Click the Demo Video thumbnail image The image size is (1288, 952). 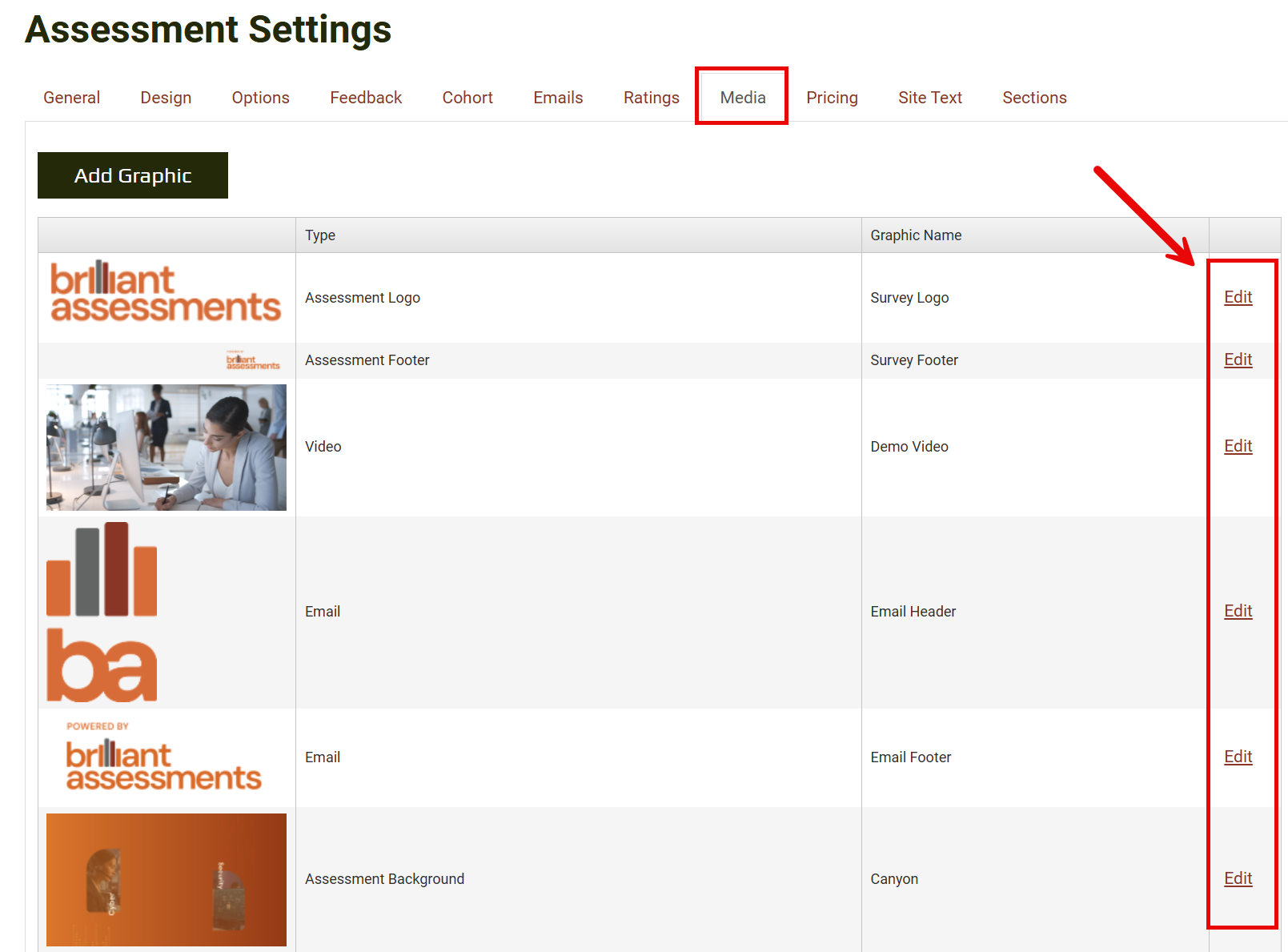pos(167,448)
